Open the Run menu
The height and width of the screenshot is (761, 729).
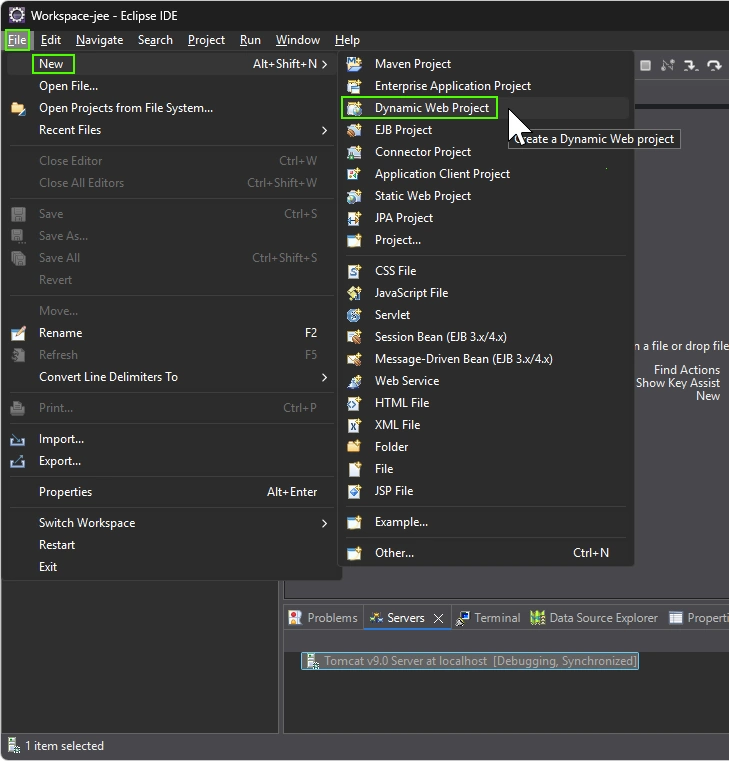pos(250,40)
